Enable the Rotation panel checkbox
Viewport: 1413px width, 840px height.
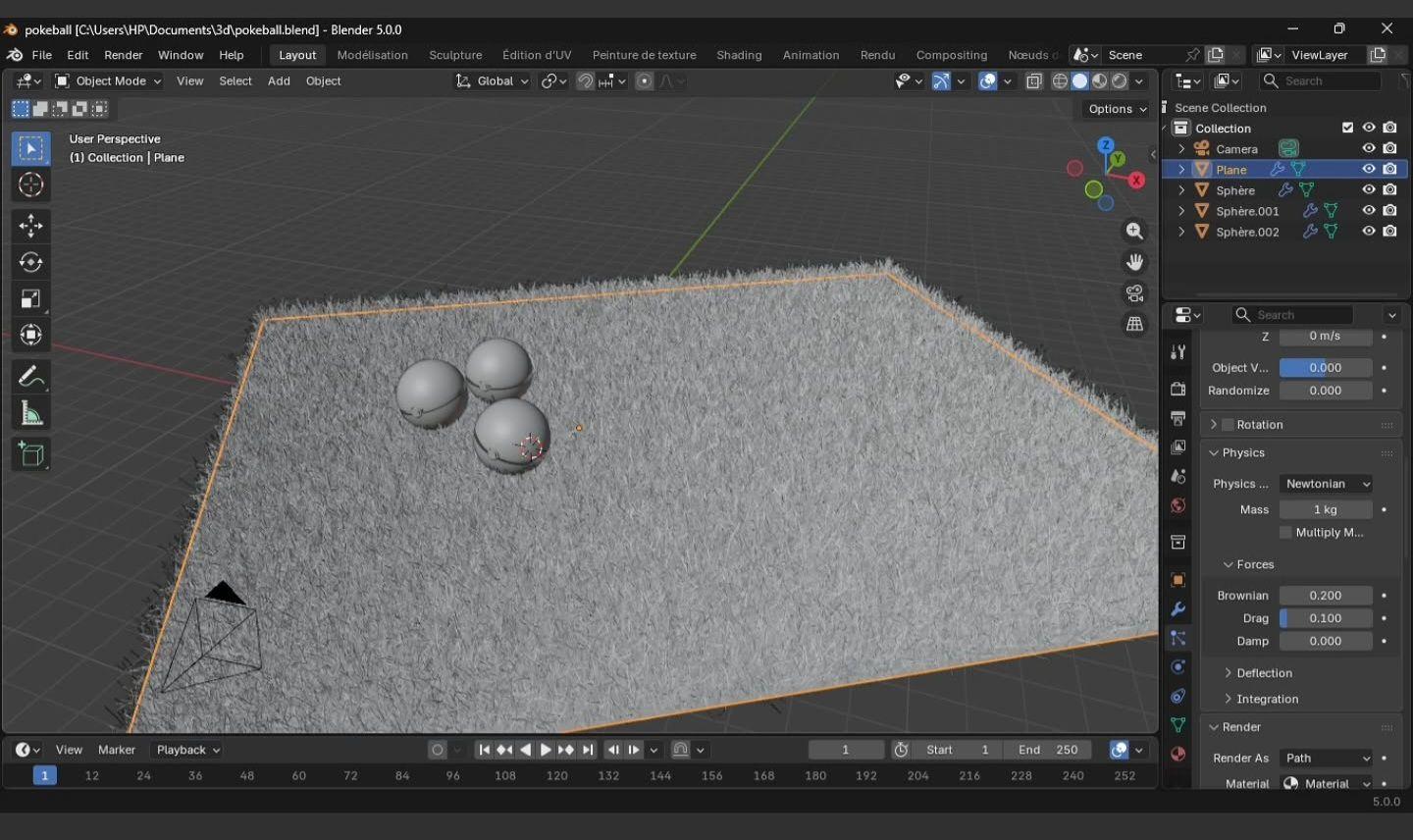(1228, 425)
